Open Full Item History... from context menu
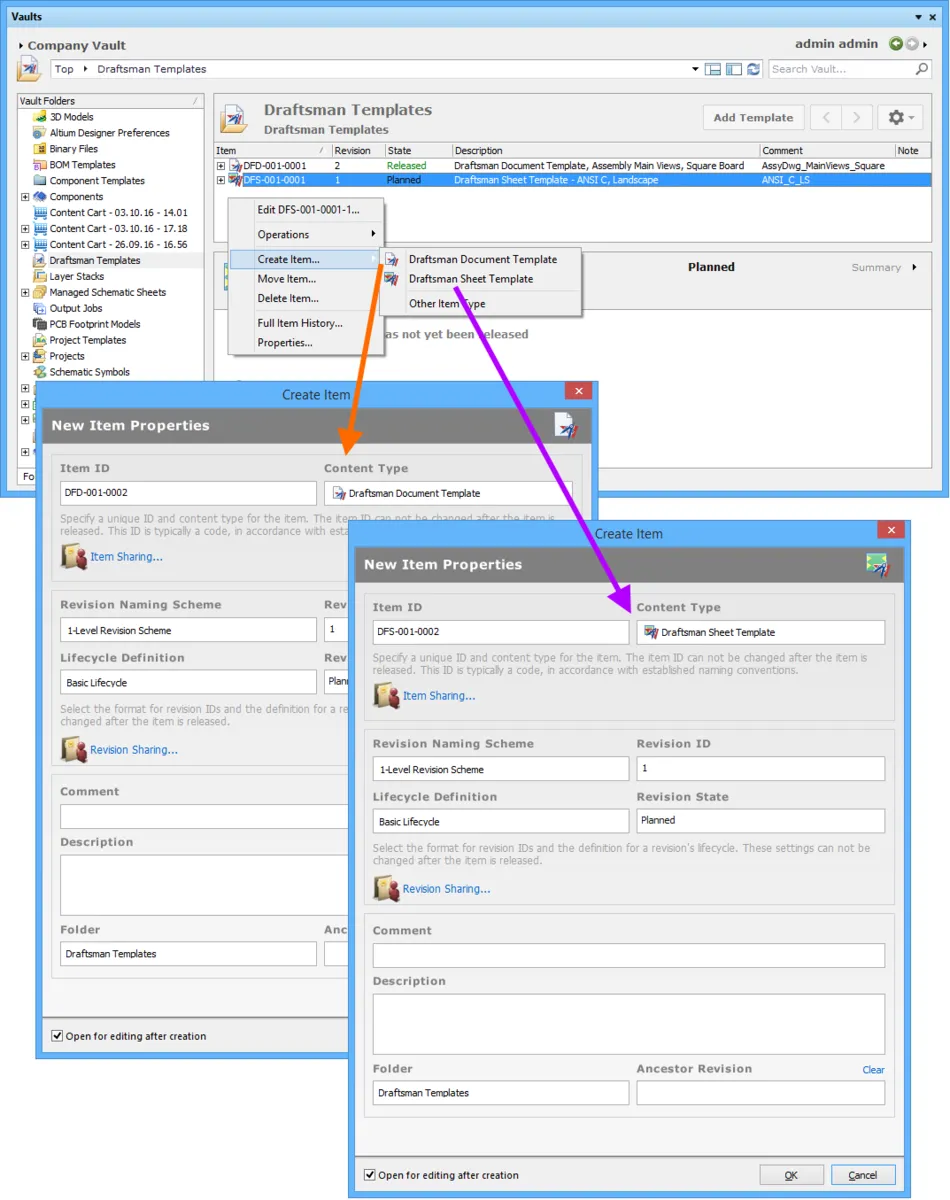 click(306, 323)
